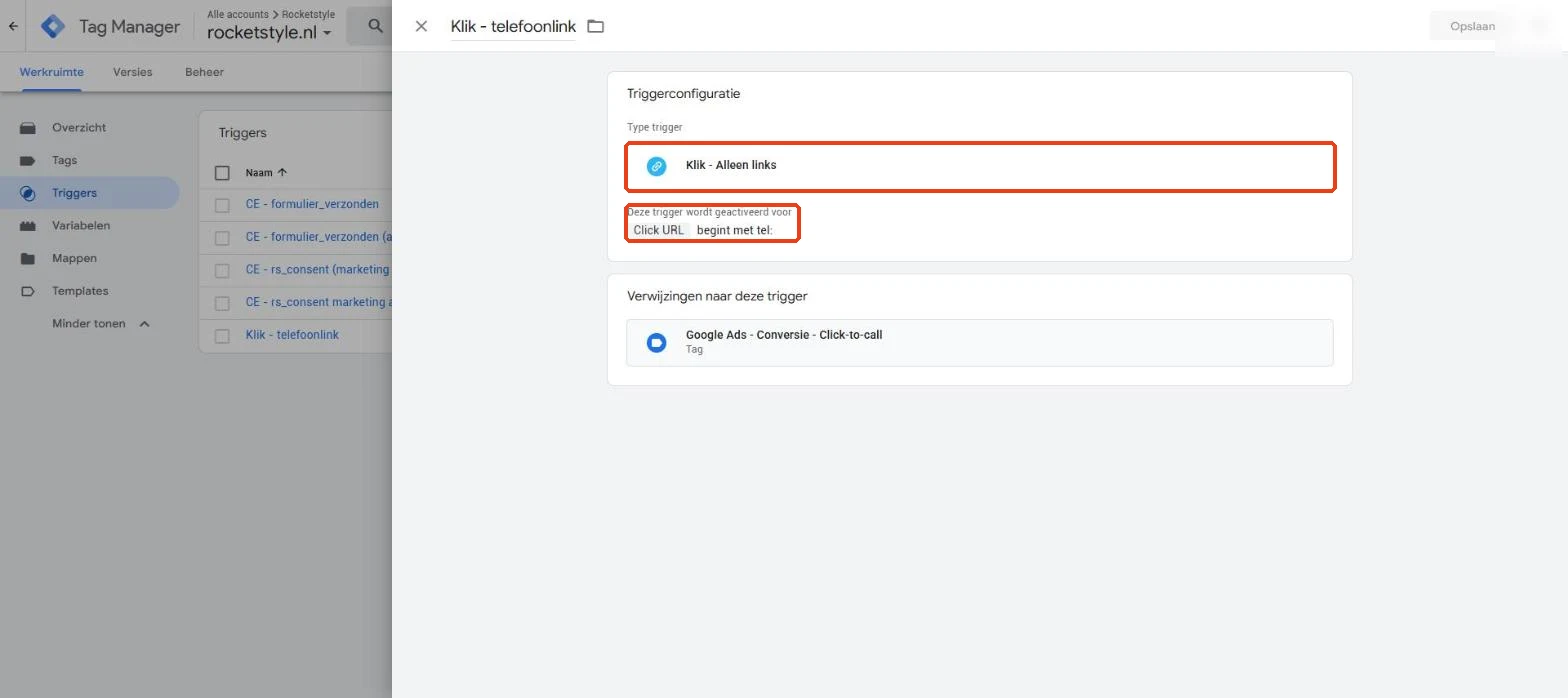Toggle the select-all checkbox beside Naam
The height and width of the screenshot is (698, 1568).
222,173
